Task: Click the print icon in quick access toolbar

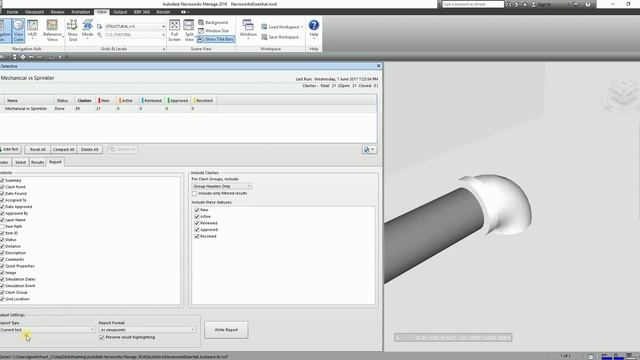Action: tap(23, 57)
